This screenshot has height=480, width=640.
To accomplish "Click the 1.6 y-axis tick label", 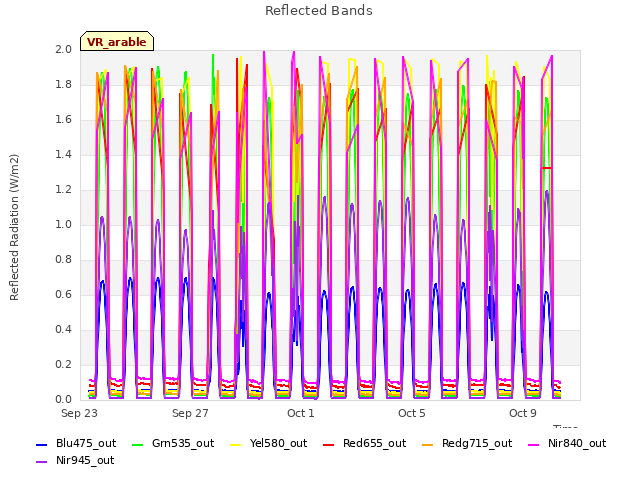I will pyautogui.click(x=63, y=120).
